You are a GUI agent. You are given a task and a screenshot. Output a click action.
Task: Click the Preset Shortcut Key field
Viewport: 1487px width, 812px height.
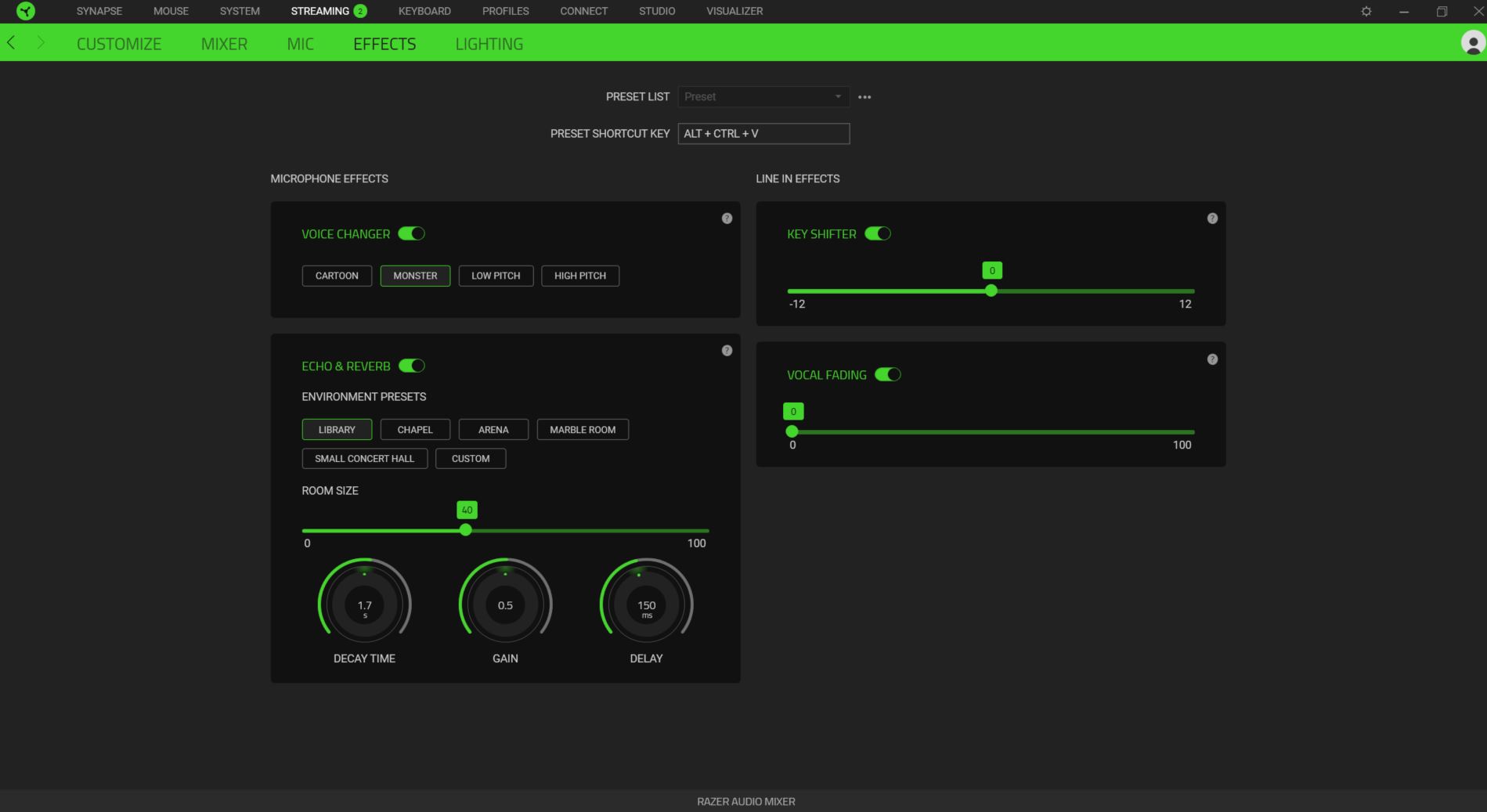pos(763,134)
